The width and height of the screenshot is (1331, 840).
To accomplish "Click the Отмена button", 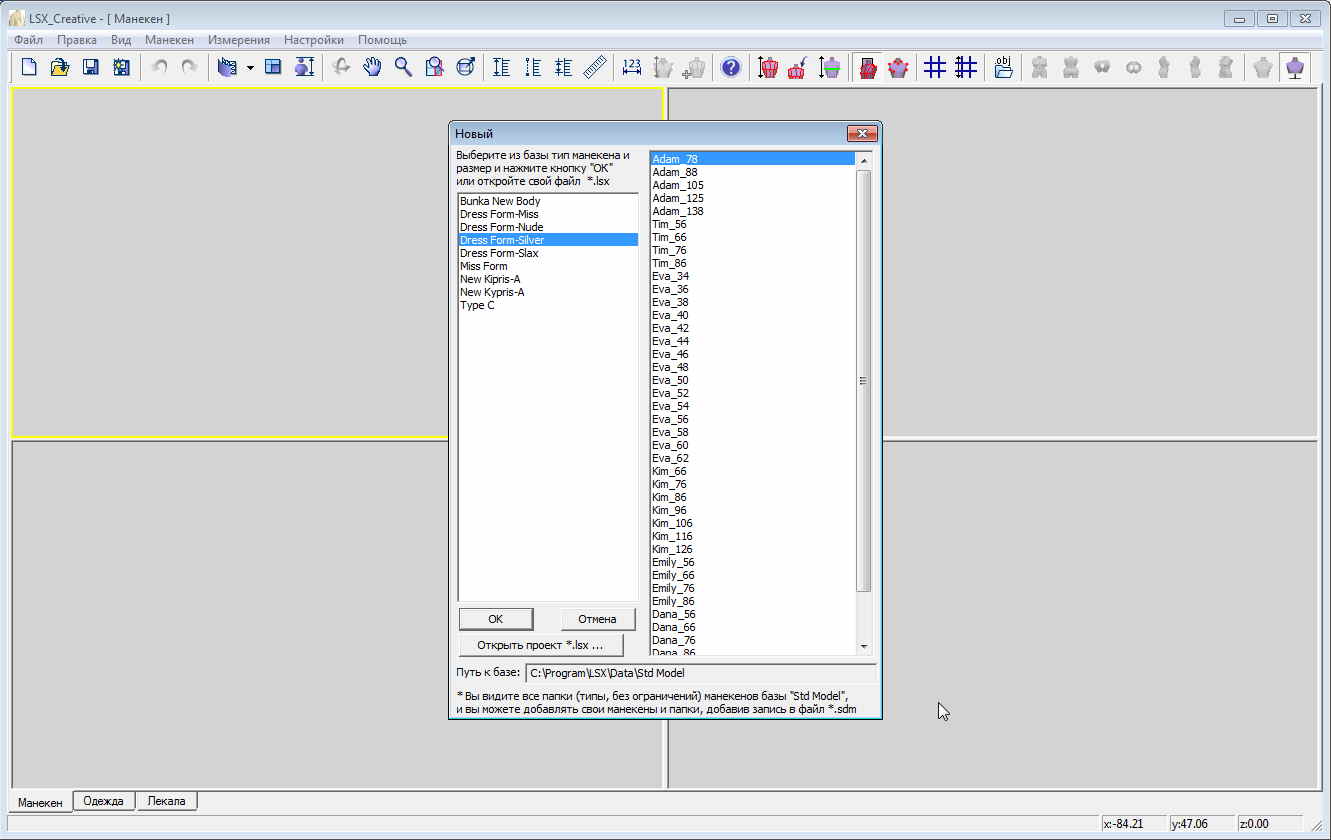I will [597, 619].
